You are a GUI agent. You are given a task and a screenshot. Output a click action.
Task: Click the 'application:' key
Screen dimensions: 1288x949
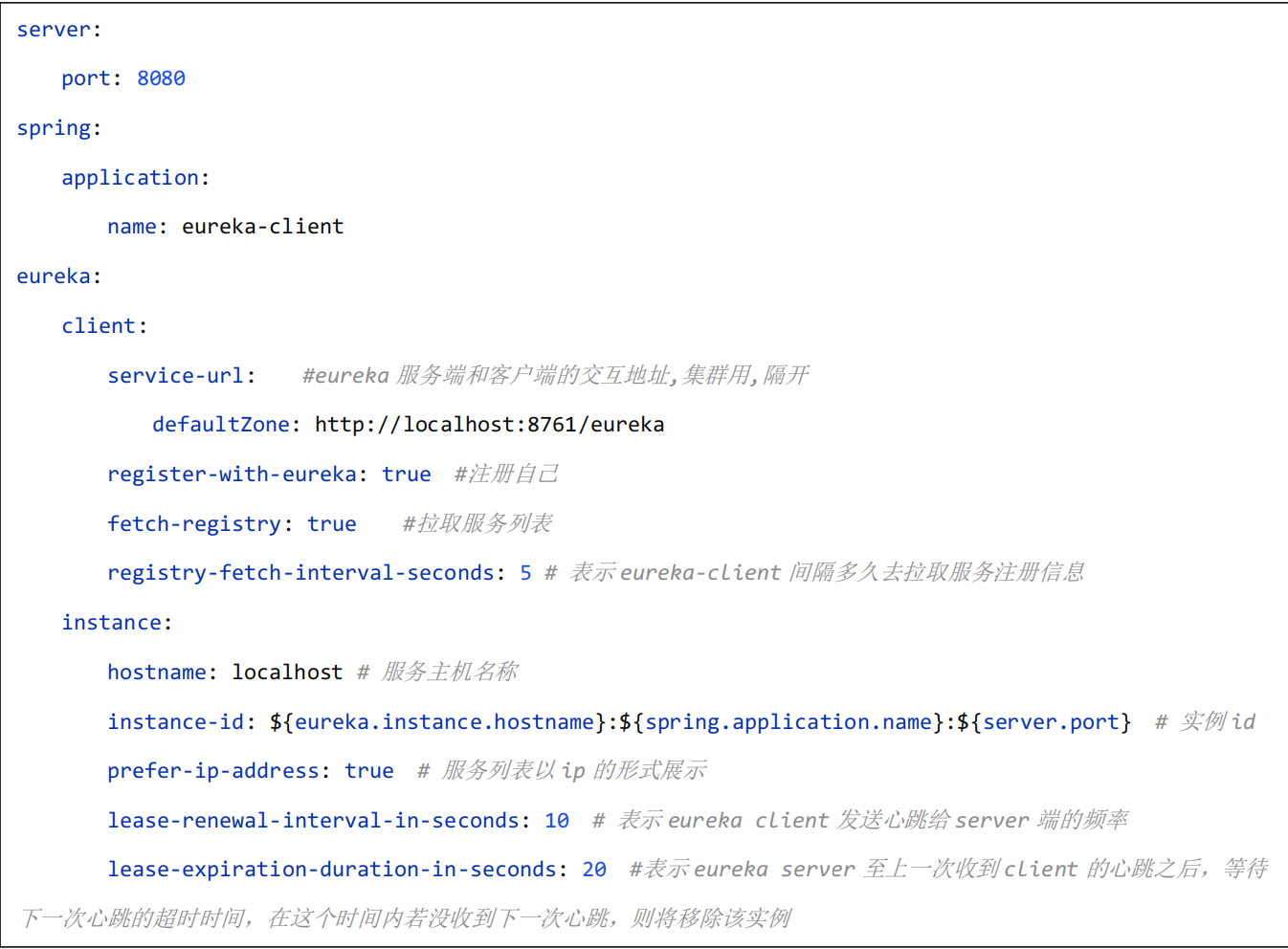coord(135,178)
